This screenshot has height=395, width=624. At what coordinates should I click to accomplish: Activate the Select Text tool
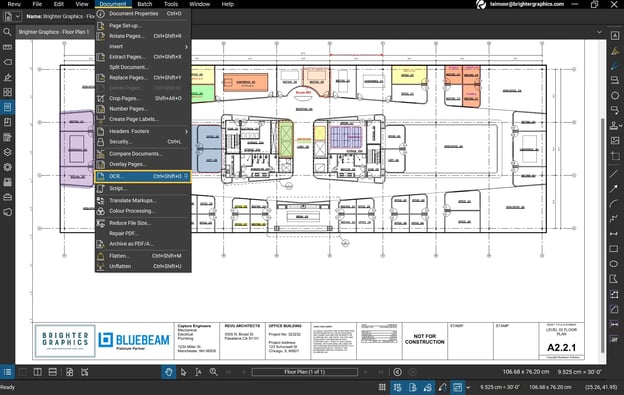pyautogui.click(x=198, y=372)
